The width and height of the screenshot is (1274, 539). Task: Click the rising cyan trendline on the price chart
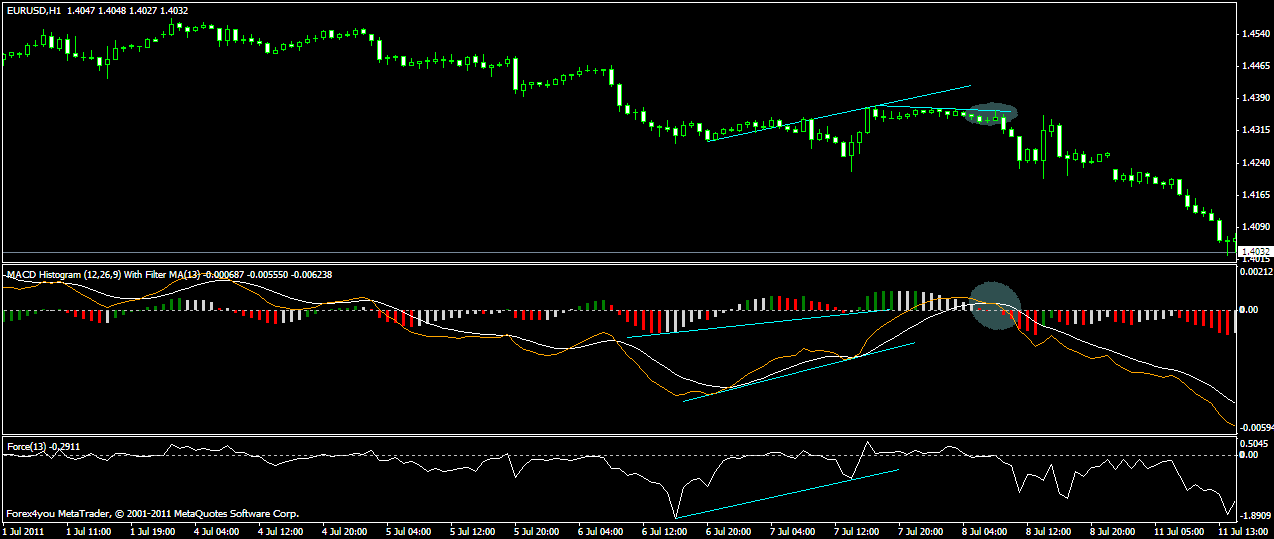(840, 113)
